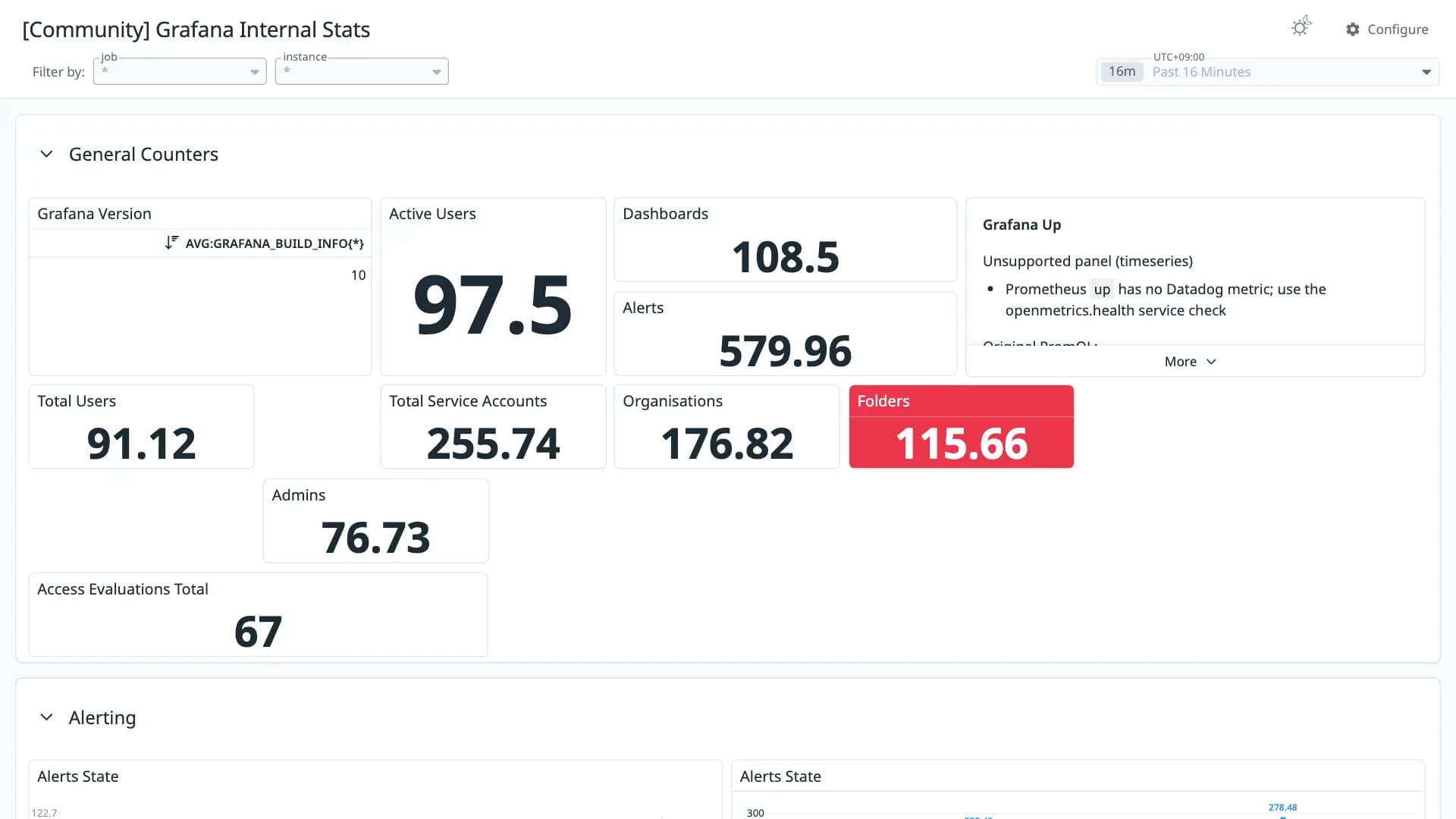Click the Configure gear icon

tap(1353, 30)
